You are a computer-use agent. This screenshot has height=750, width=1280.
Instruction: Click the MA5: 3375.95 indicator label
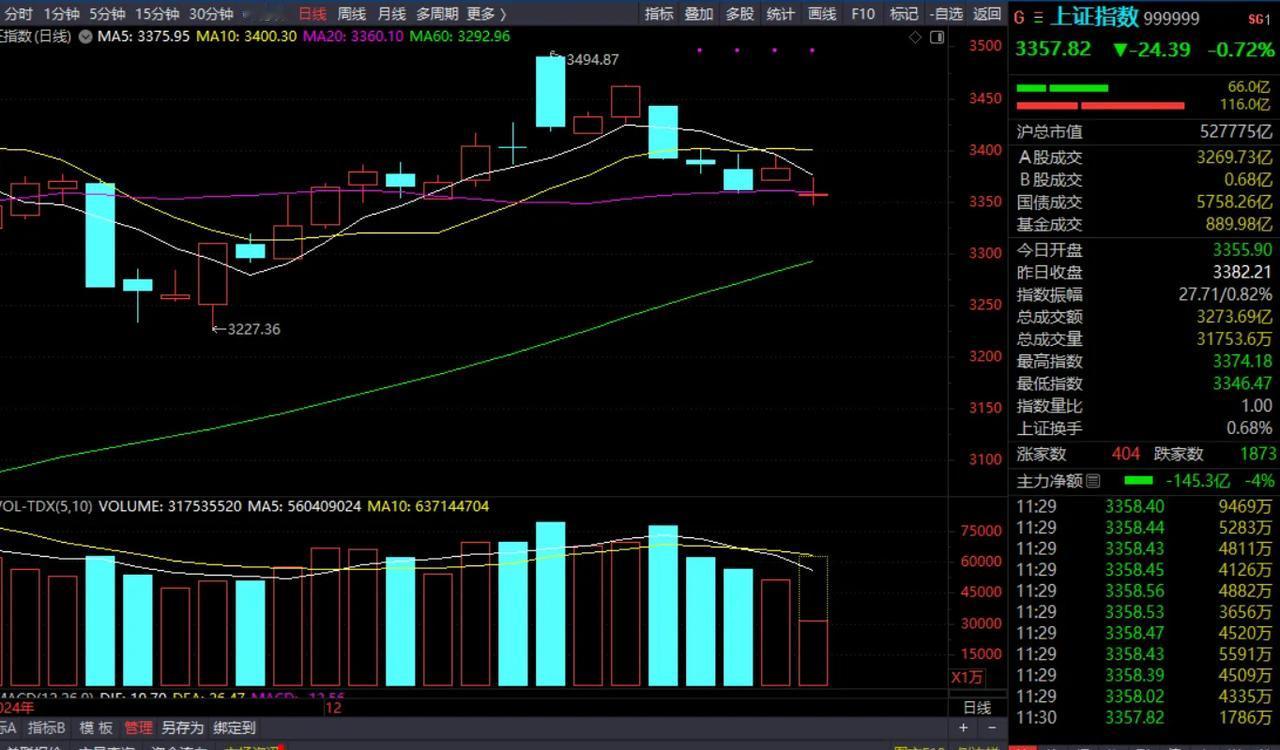(144, 36)
